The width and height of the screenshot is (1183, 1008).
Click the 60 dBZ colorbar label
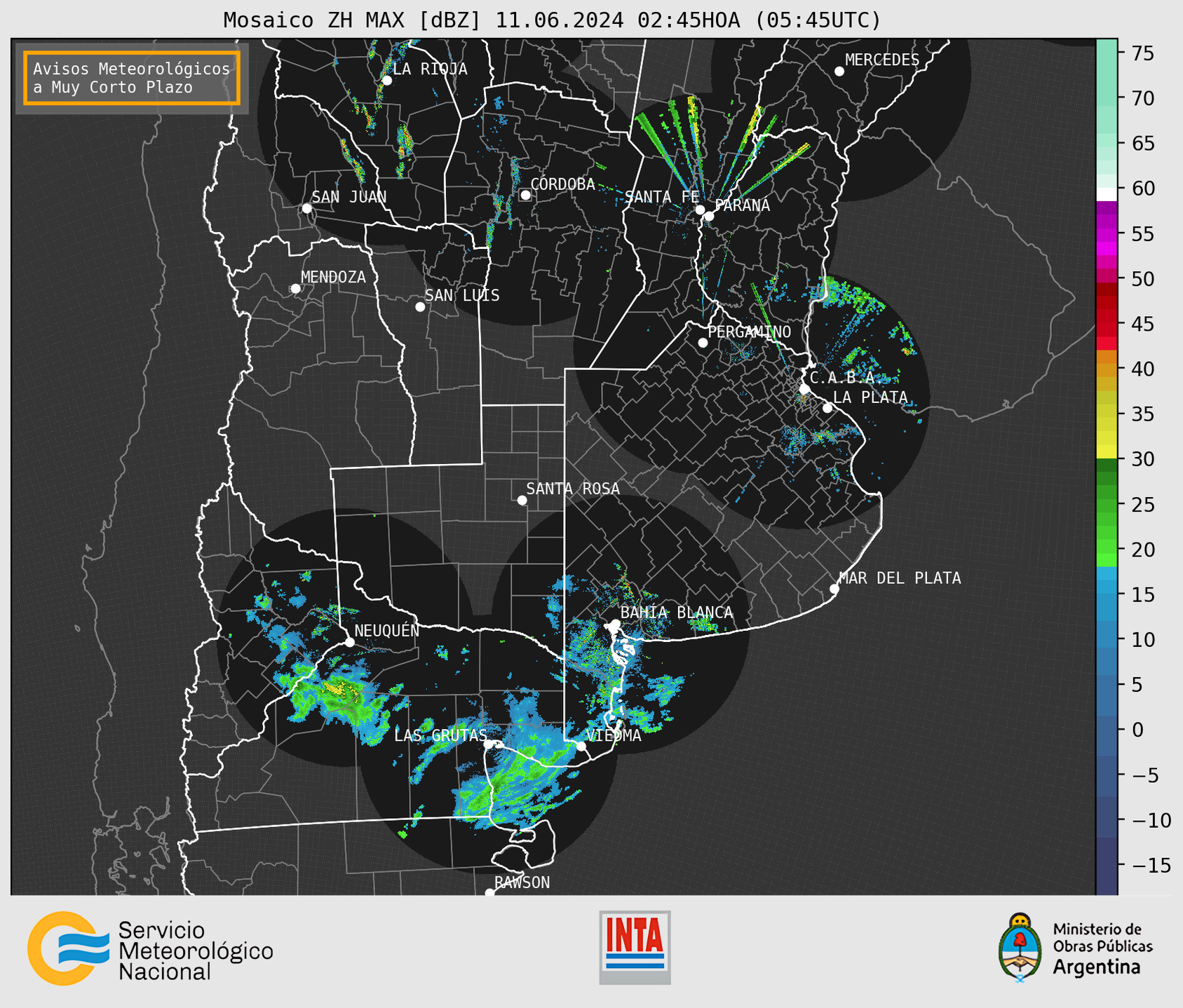1144,189
